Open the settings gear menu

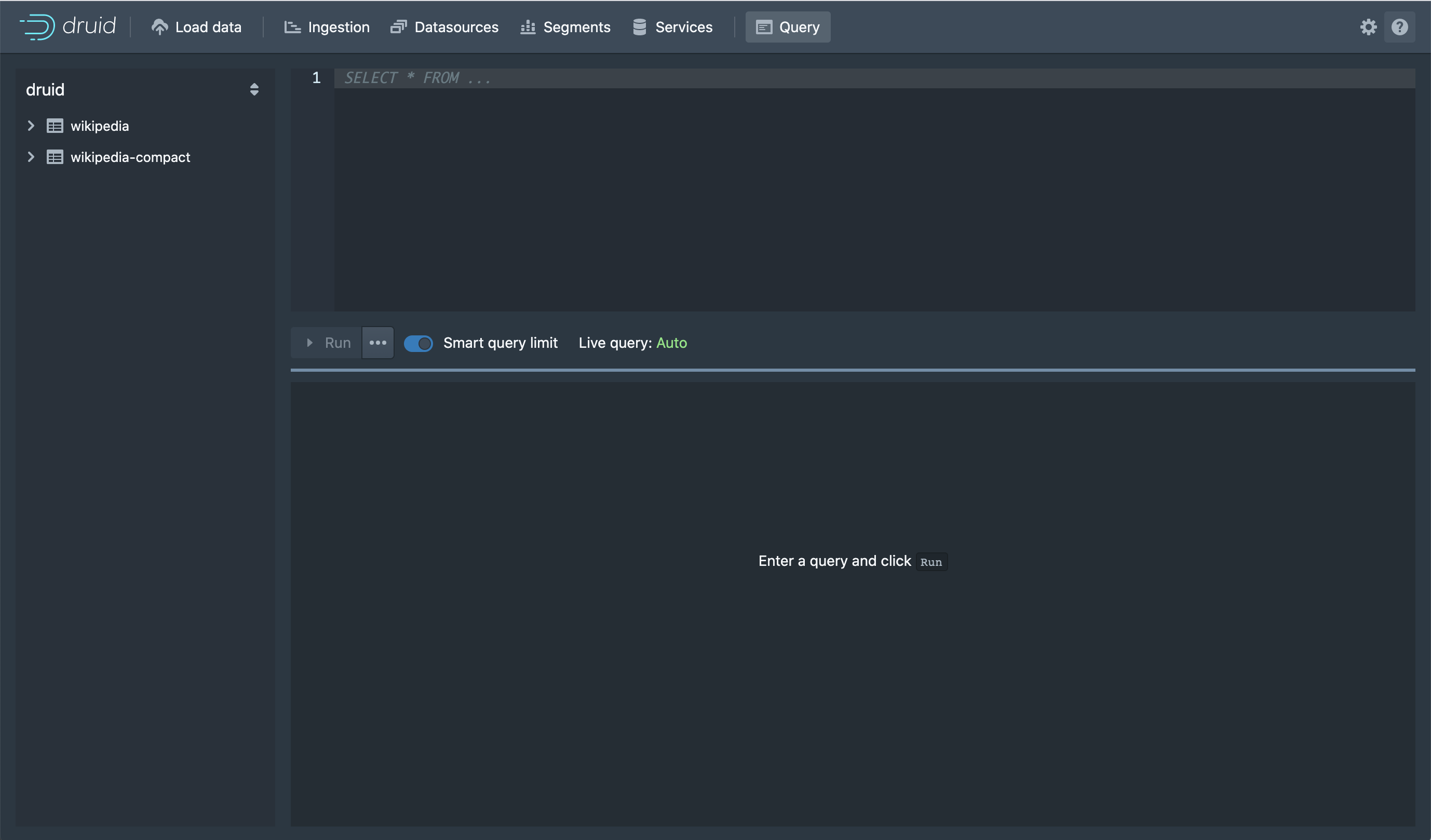click(1368, 26)
